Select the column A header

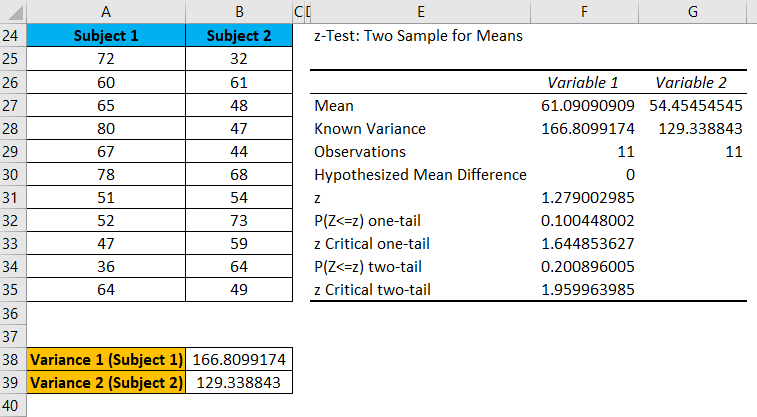pyautogui.click(x=106, y=11)
